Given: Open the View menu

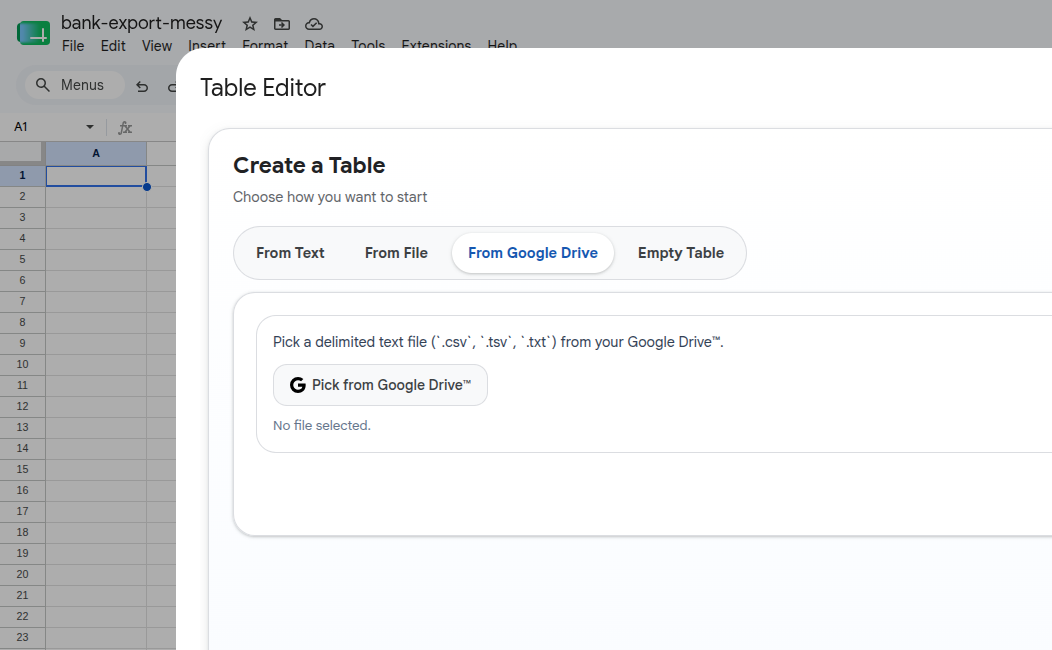Looking at the screenshot, I should (156, 46).
